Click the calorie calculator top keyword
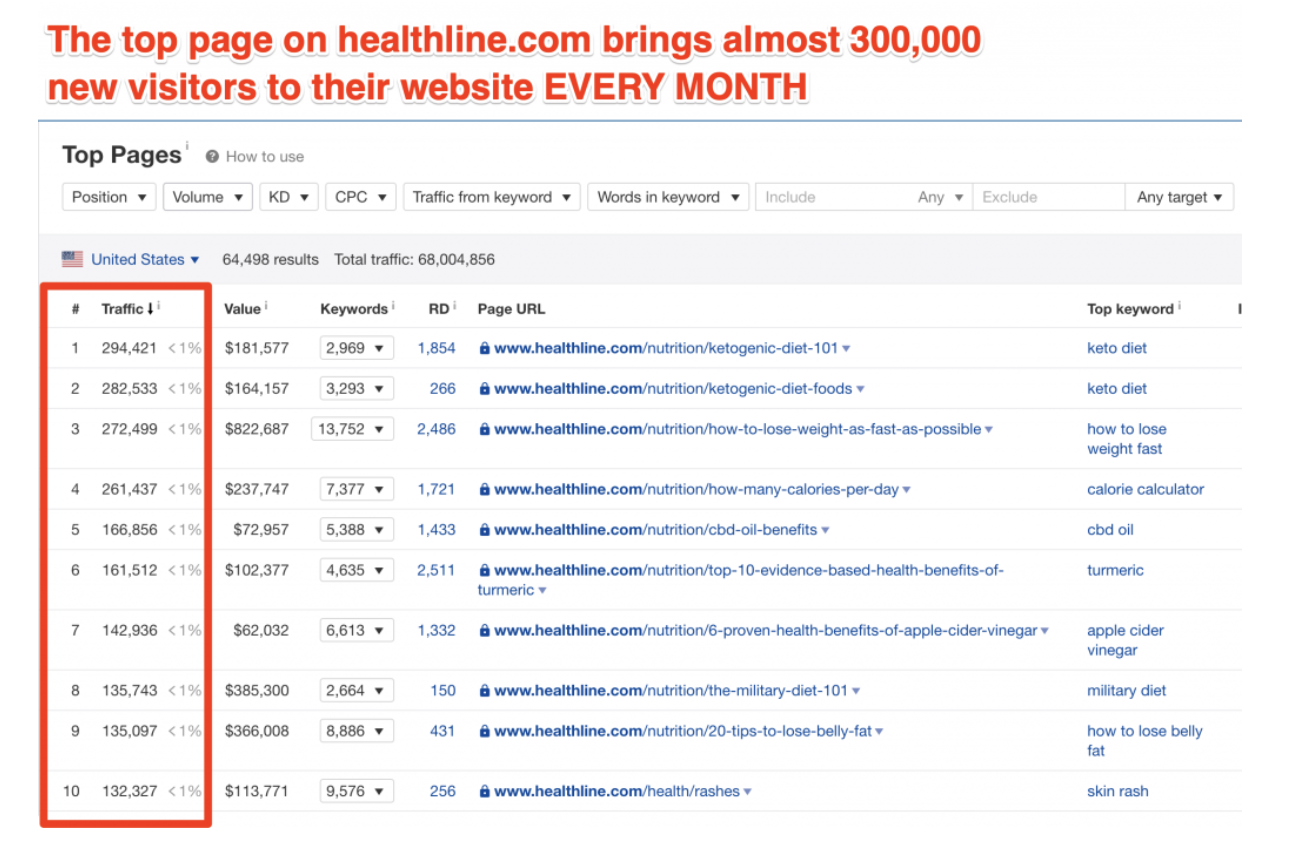Image resolution: width=1300 pixels, height=854 pixels. coord(1145,489)
